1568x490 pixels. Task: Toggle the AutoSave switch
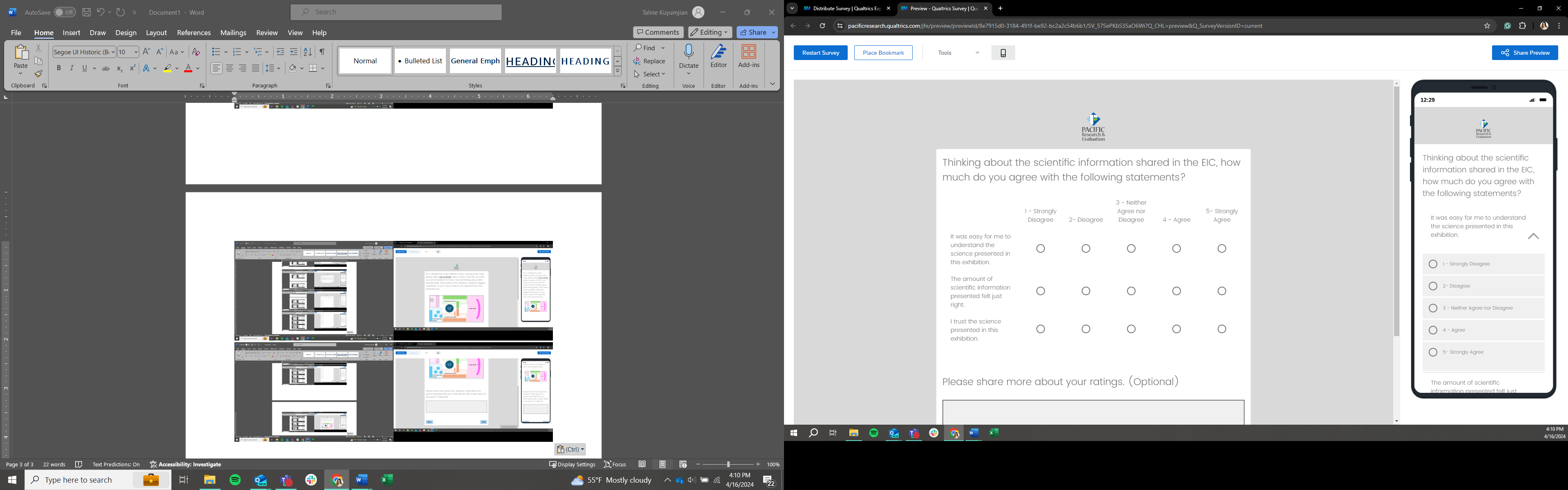(x=65, y=12)
